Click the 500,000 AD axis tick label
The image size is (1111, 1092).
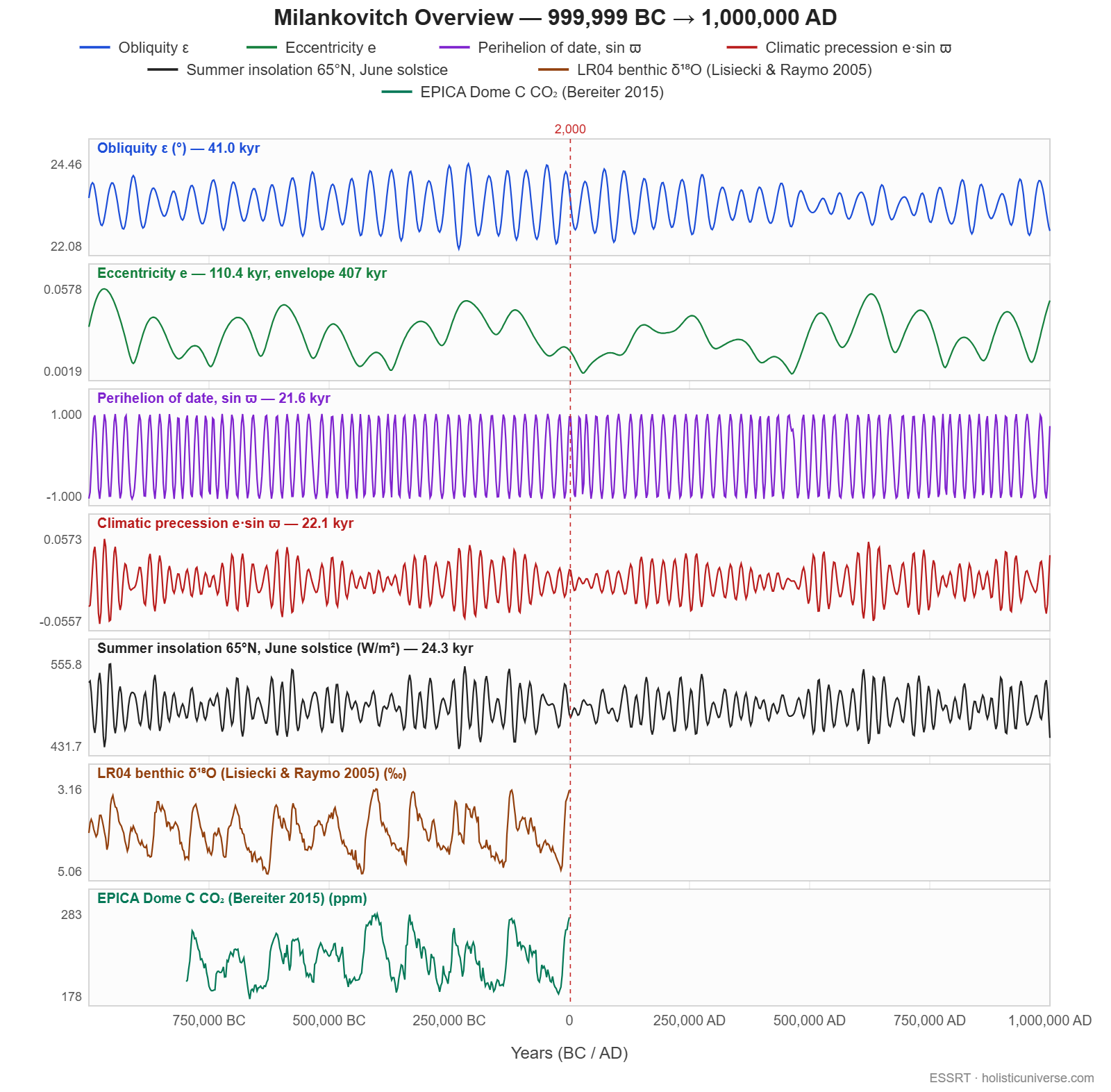810,1020
